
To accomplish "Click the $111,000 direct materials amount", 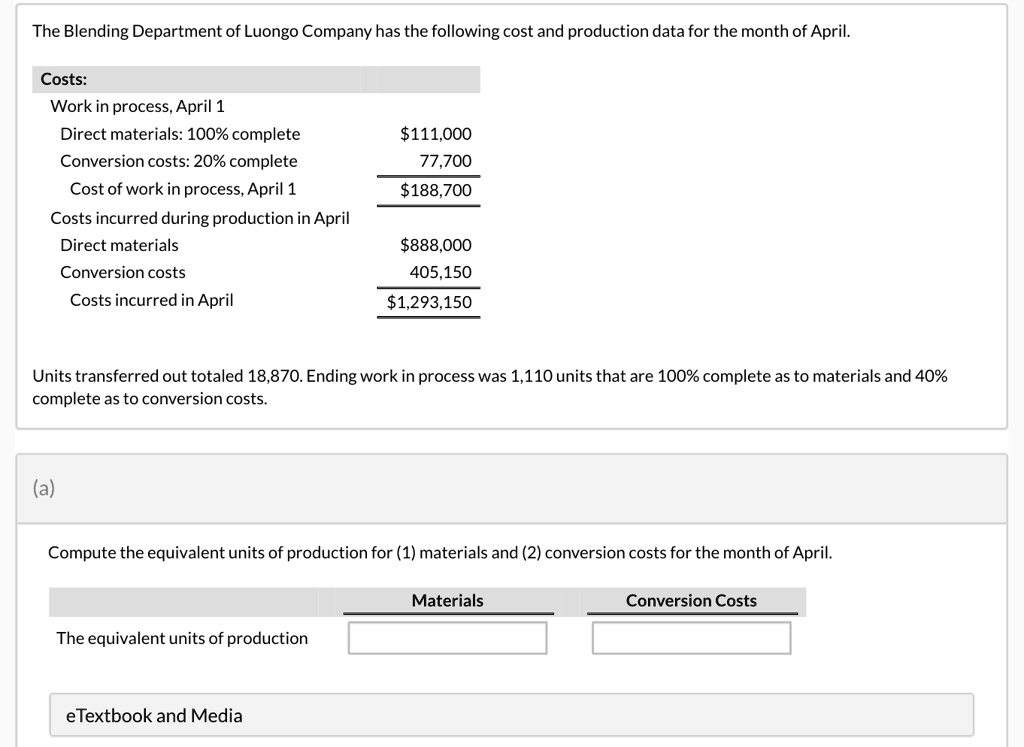I will pos(435,134).
